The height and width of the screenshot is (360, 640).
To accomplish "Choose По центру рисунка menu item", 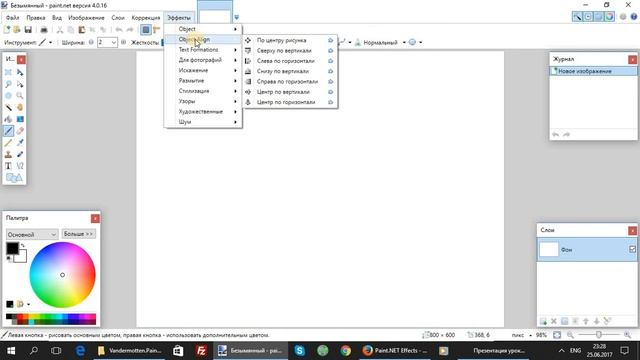I will [x=290, y=40].
